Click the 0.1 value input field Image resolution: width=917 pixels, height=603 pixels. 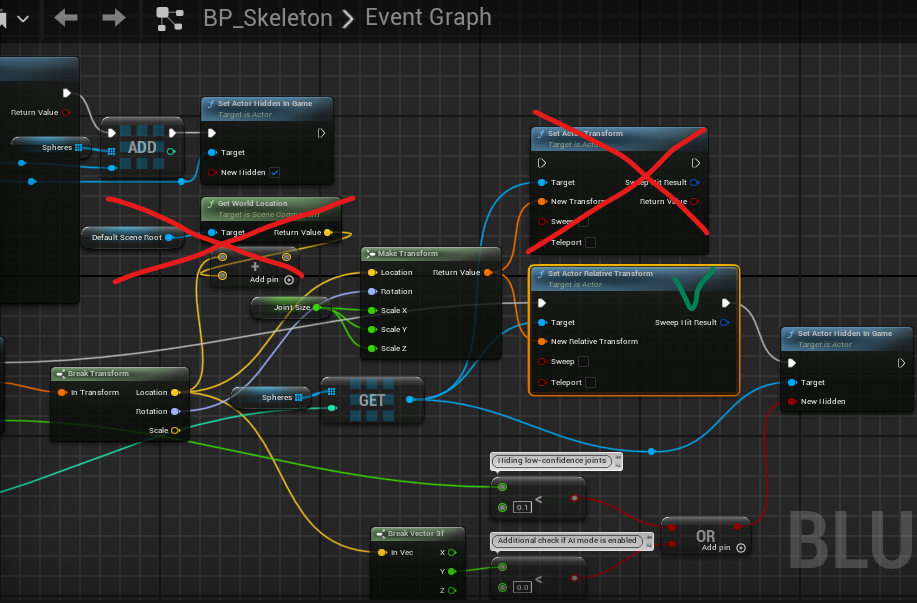coord(522,507)
